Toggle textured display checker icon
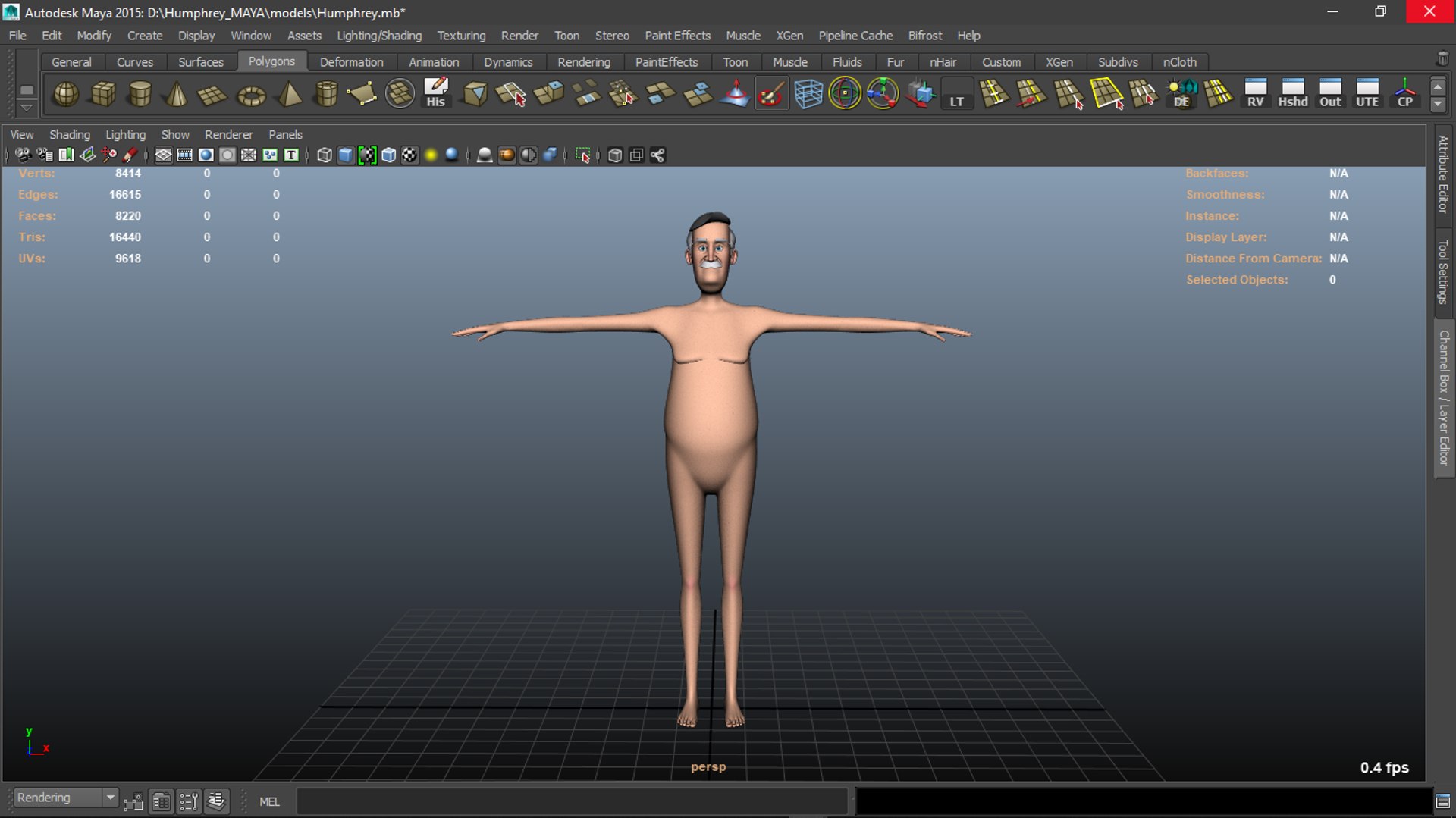Image resolution: width=1456 pixels, height=818 pixels. point(409,155)
